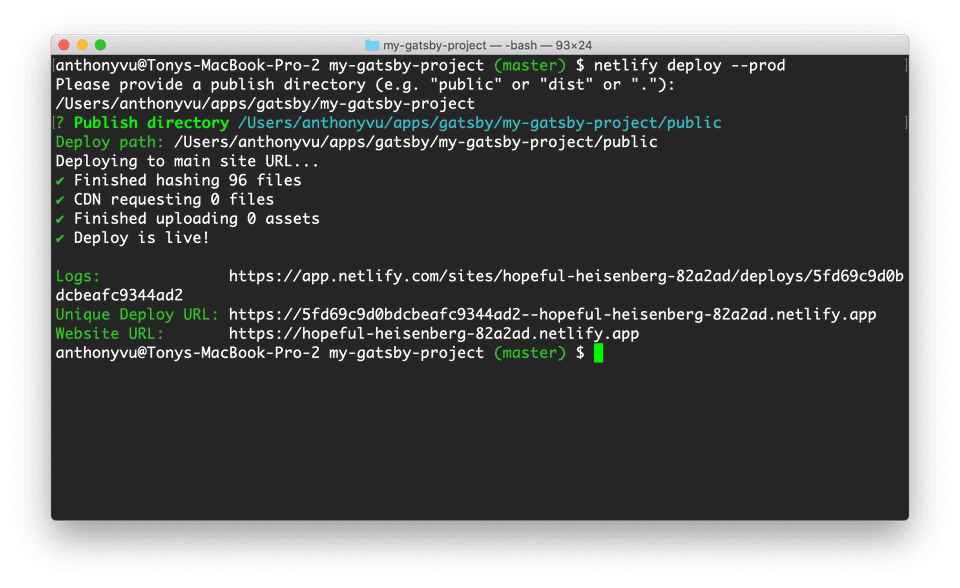
Task: Click the folder icon in title bar
Action: [x=372, y=45]
